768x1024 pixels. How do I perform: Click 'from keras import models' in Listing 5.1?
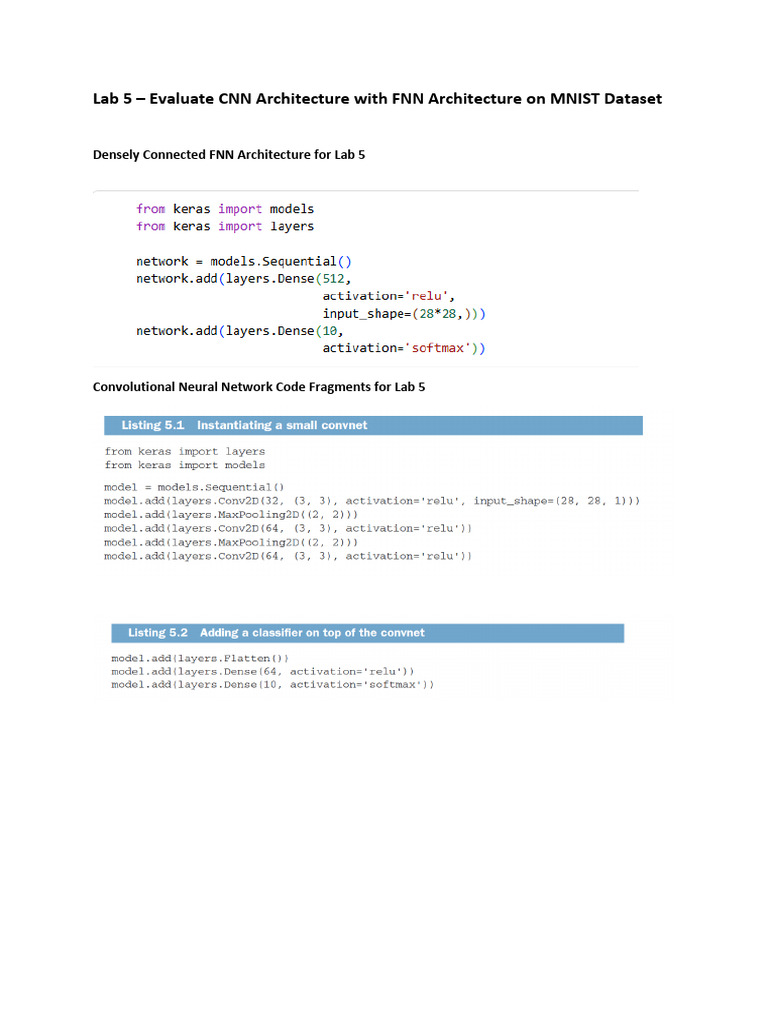click(185, 465)
